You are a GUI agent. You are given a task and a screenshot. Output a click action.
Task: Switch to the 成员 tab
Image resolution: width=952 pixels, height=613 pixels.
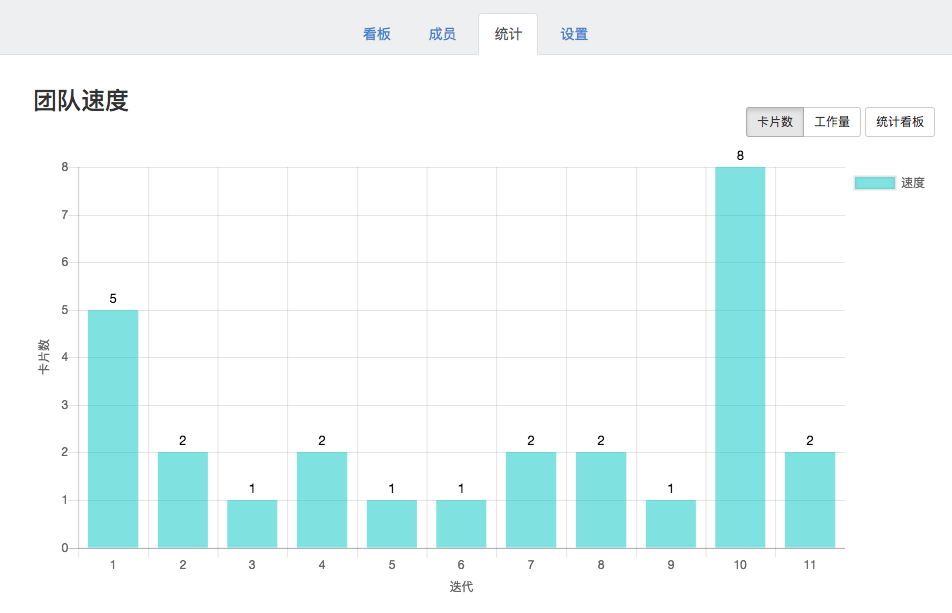point(442,34)
